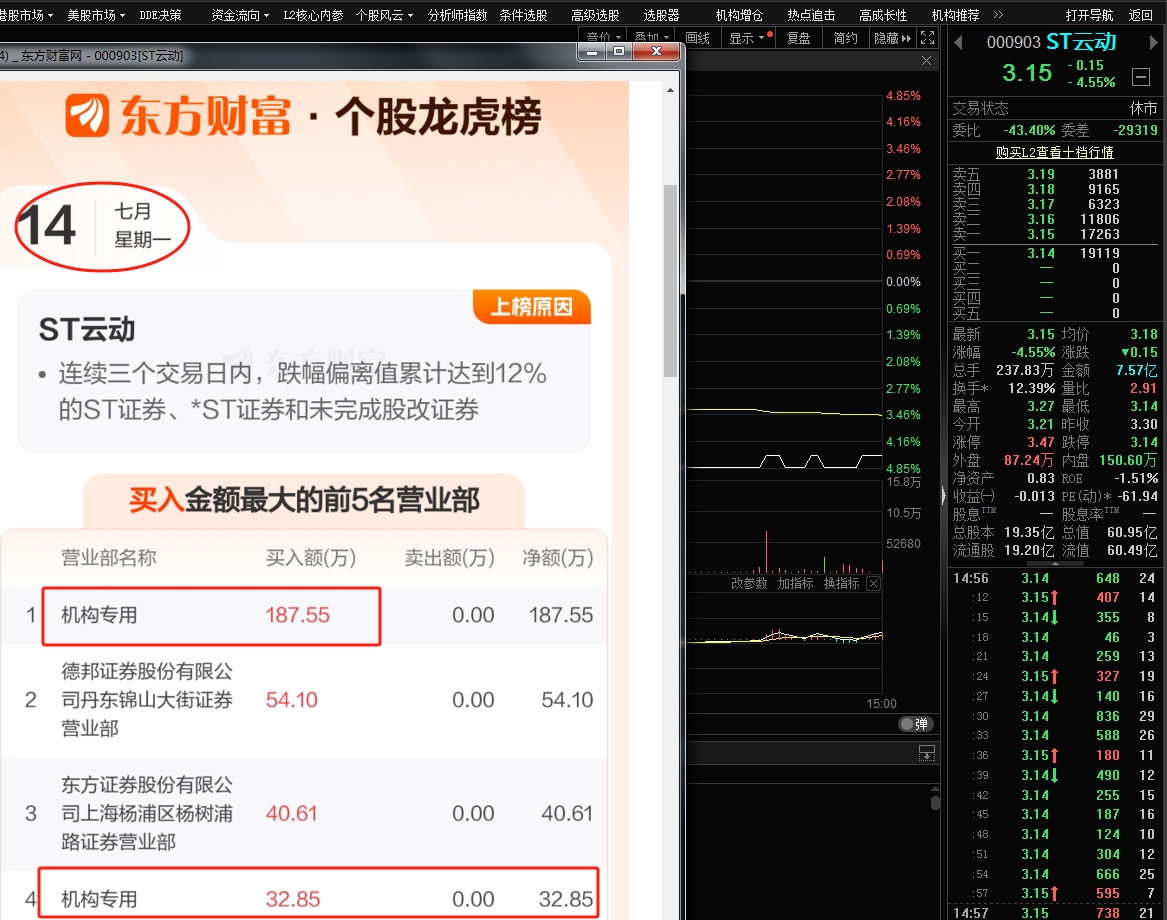This screenshot has height=920, width=1167.
Task: Select 高成长性 menu item
Action: coord(883,15)
